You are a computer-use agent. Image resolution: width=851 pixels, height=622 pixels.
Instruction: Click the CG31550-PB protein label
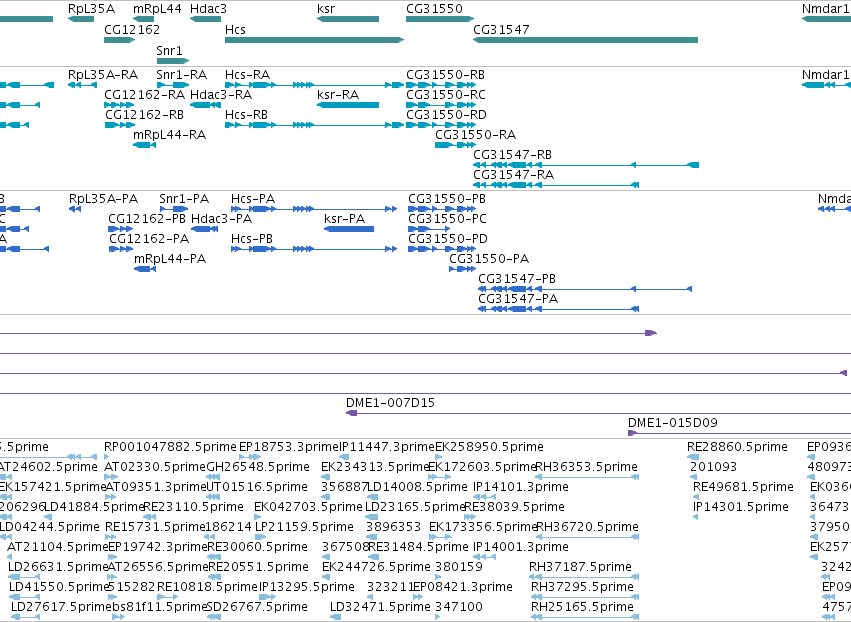[x=447, y=199]
